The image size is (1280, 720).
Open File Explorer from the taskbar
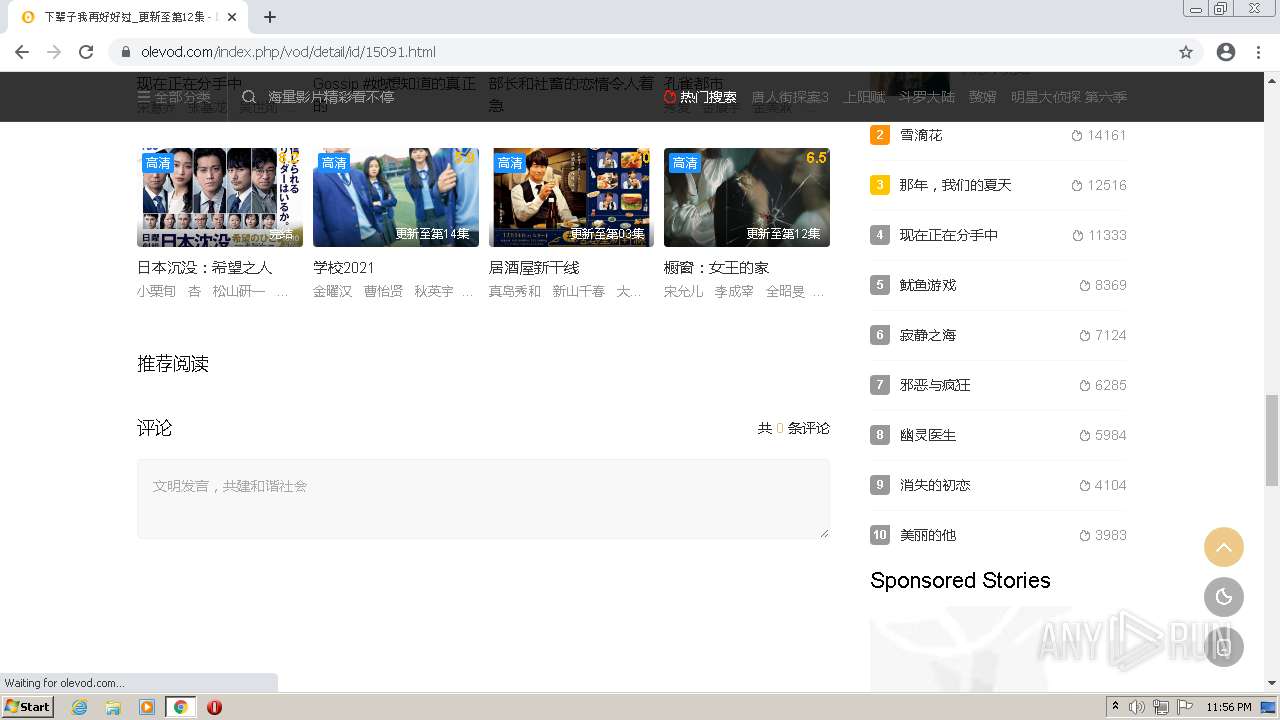click(113, 707)
